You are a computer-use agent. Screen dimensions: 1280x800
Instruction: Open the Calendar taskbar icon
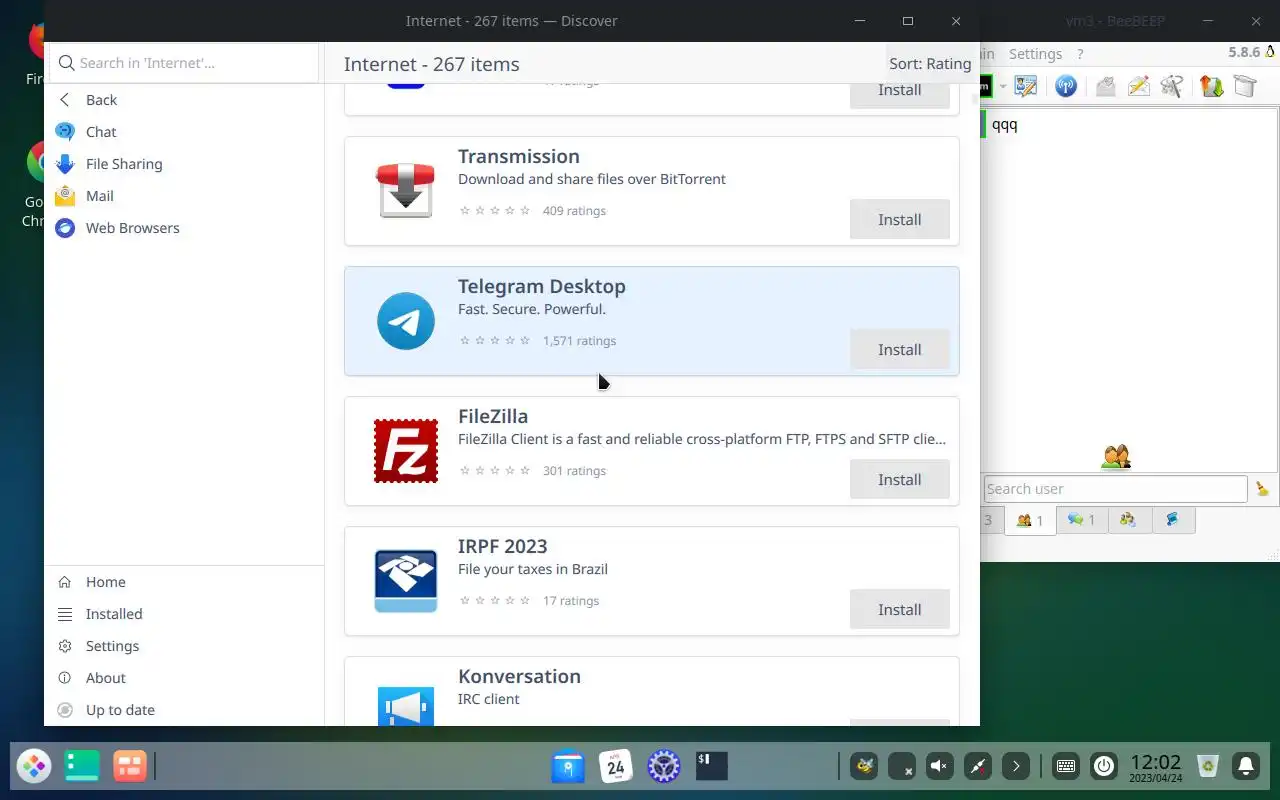pos(616,767)
